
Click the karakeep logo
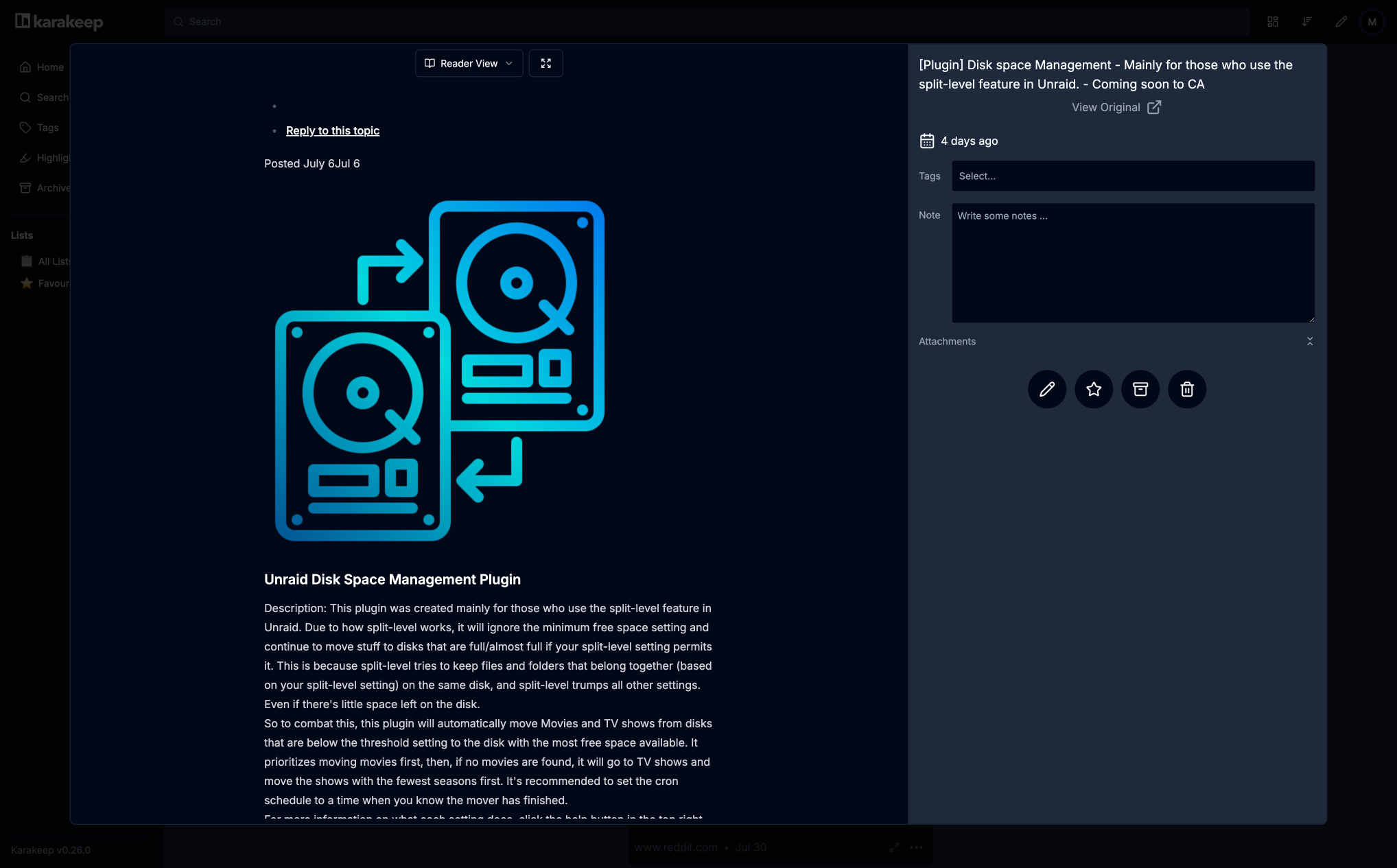59,22
